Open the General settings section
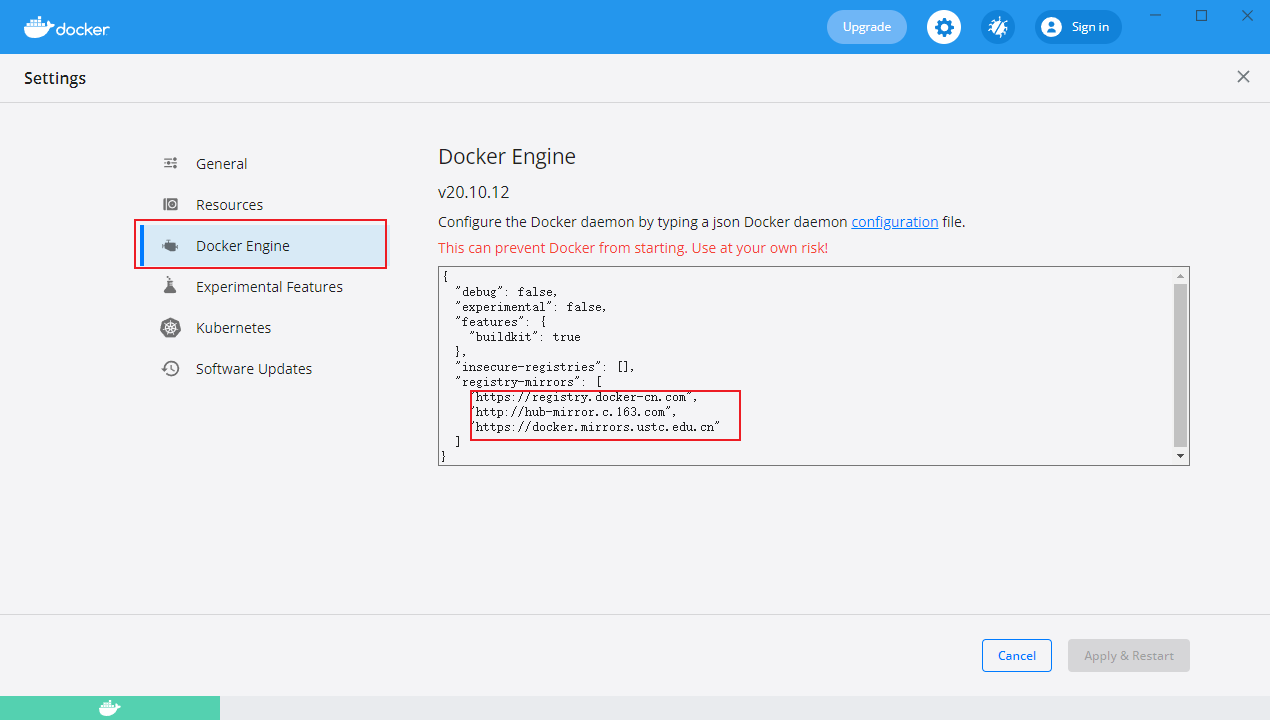The width and height of the screenshot is (1270, 720). tap(221, 163)
